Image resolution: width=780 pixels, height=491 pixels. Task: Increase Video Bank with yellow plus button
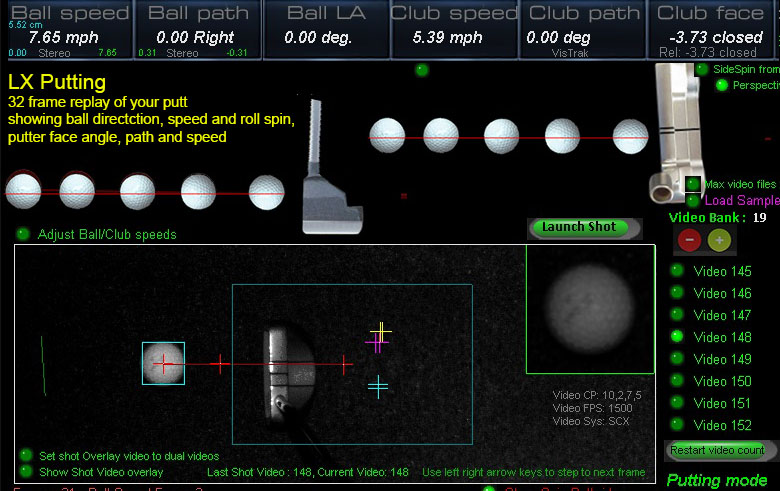(x=719, y=240)
